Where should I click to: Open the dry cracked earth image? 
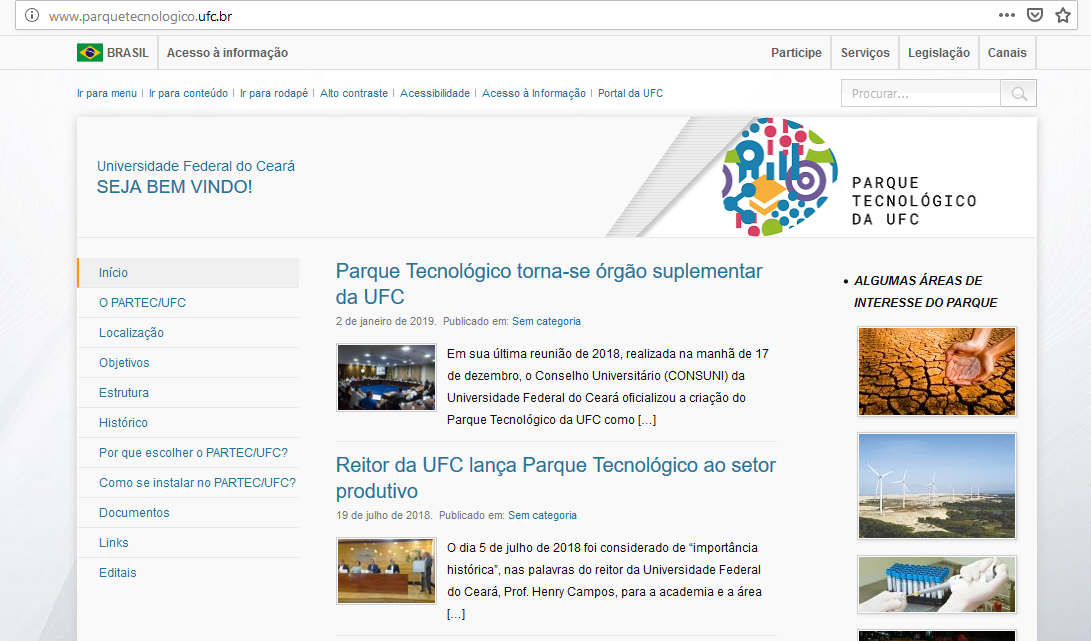[936, 371]
